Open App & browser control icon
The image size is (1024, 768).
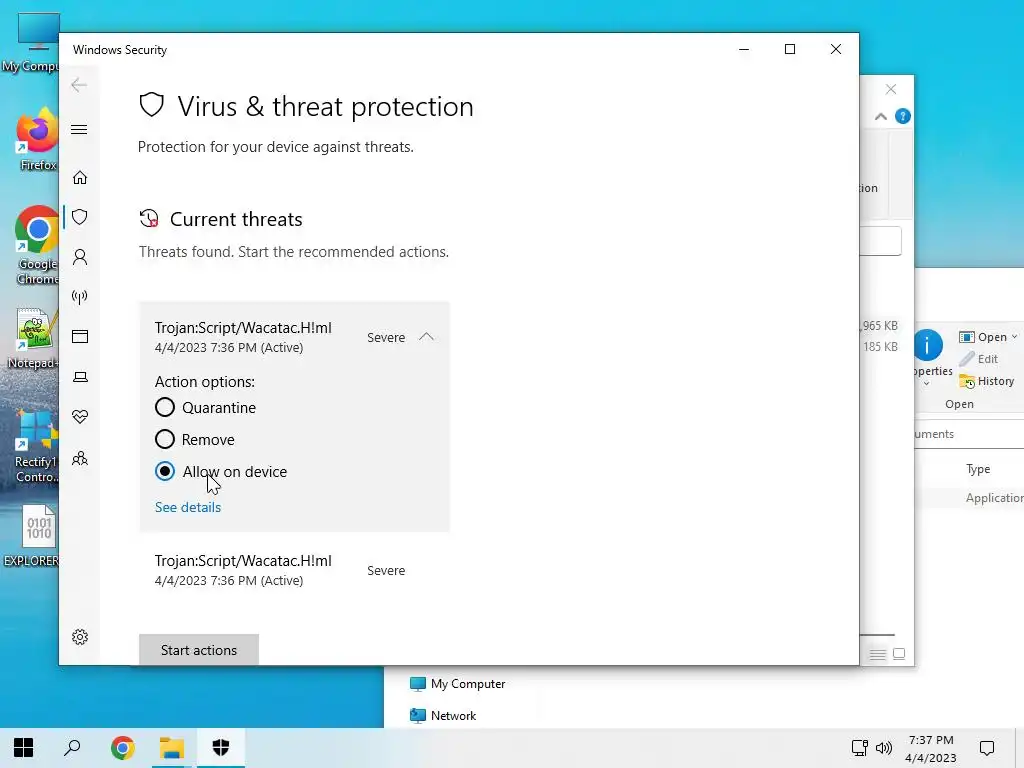pyautogui.click(x=80, y=337)
